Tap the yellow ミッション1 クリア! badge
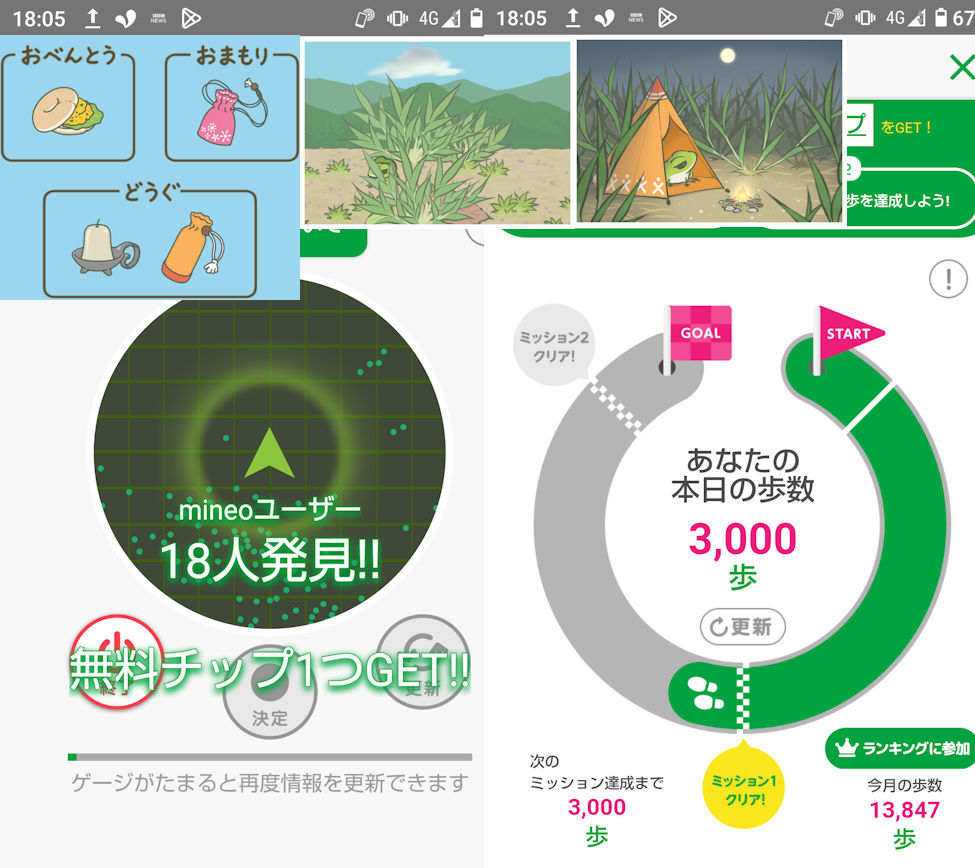 click(x=743, y=787)
